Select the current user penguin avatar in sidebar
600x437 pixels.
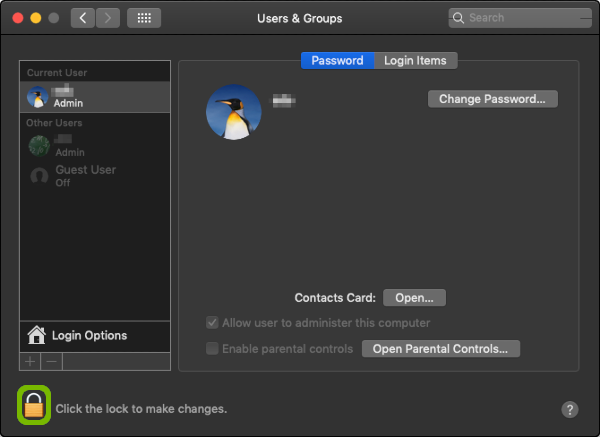click(38, 97)
